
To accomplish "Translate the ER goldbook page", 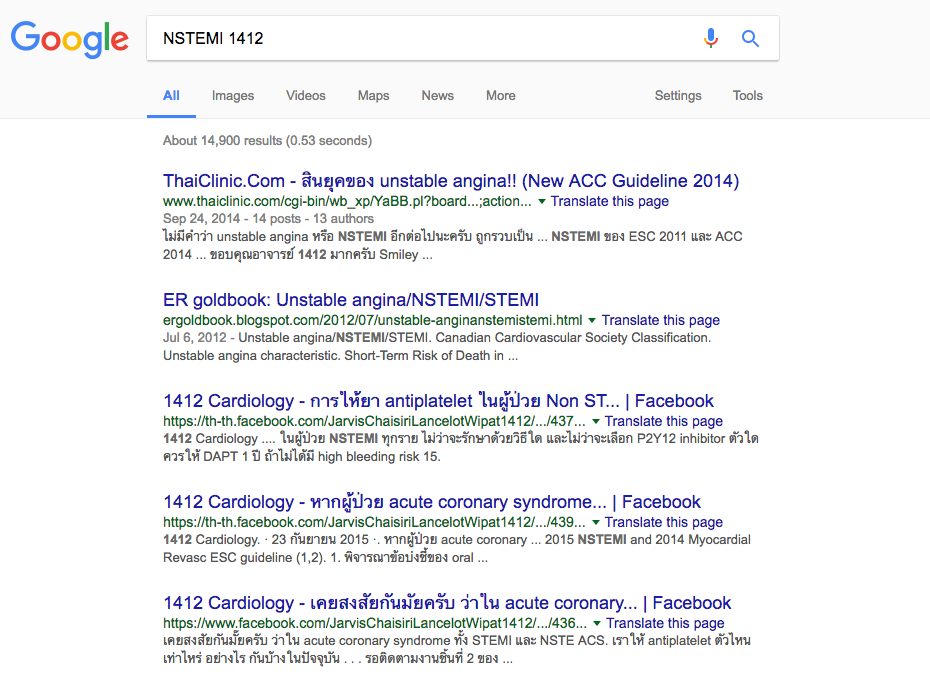I will tap(661, 320).
